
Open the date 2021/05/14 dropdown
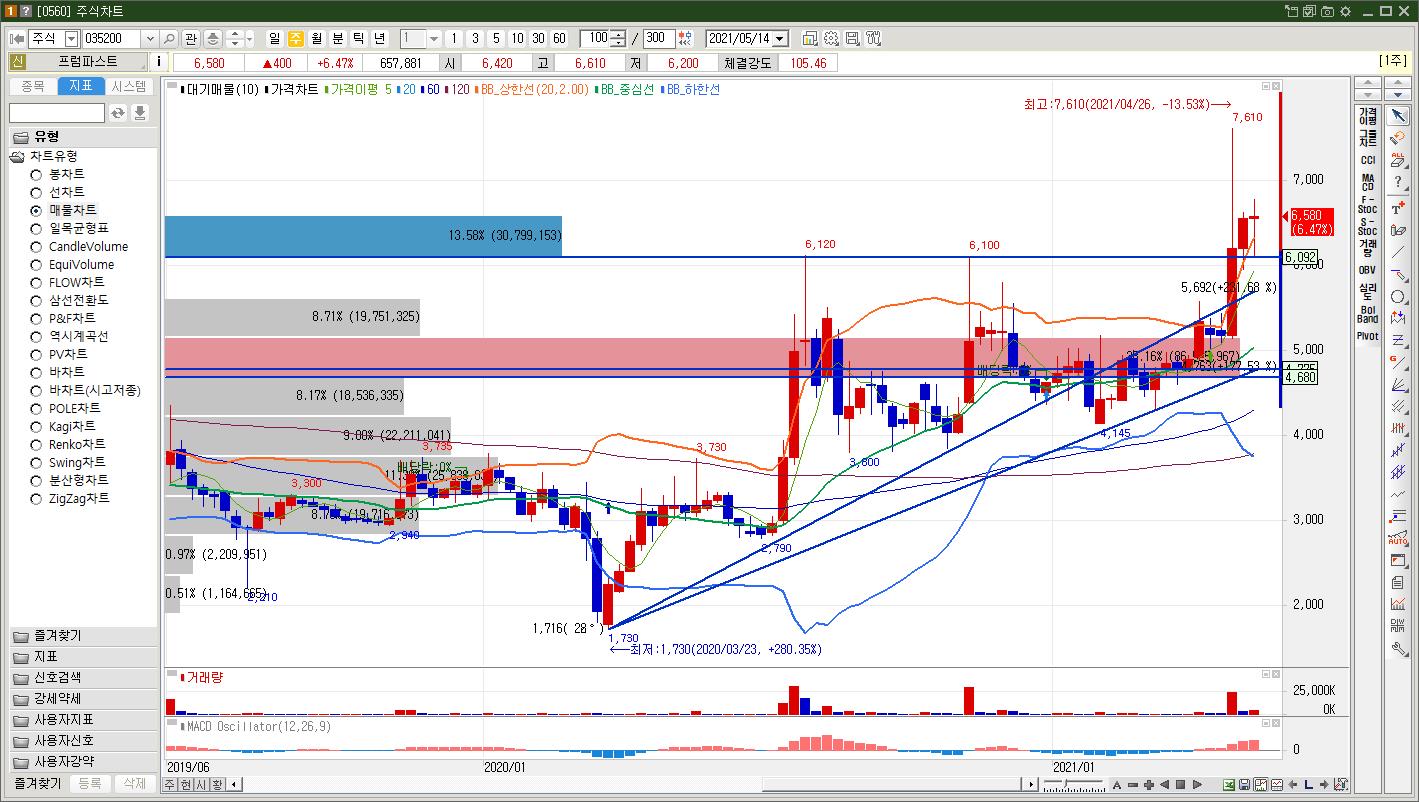click(x=780, y=39)
